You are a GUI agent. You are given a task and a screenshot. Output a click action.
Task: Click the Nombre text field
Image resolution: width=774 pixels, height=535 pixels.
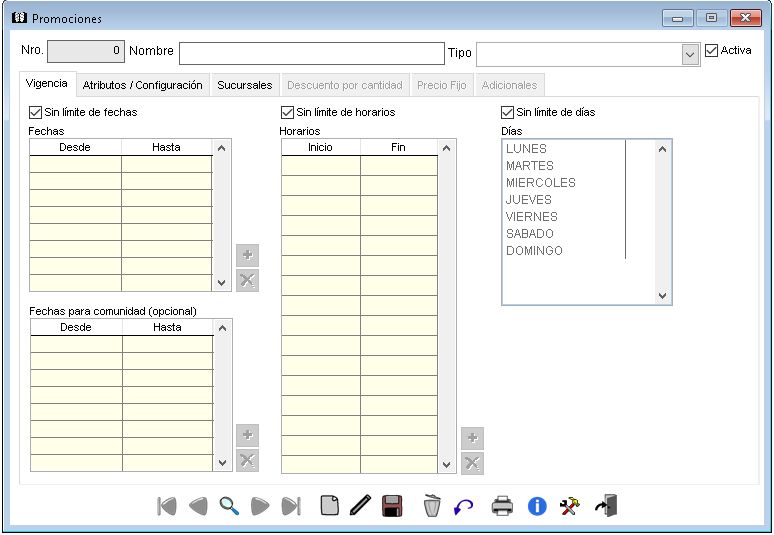coord(311,53)
